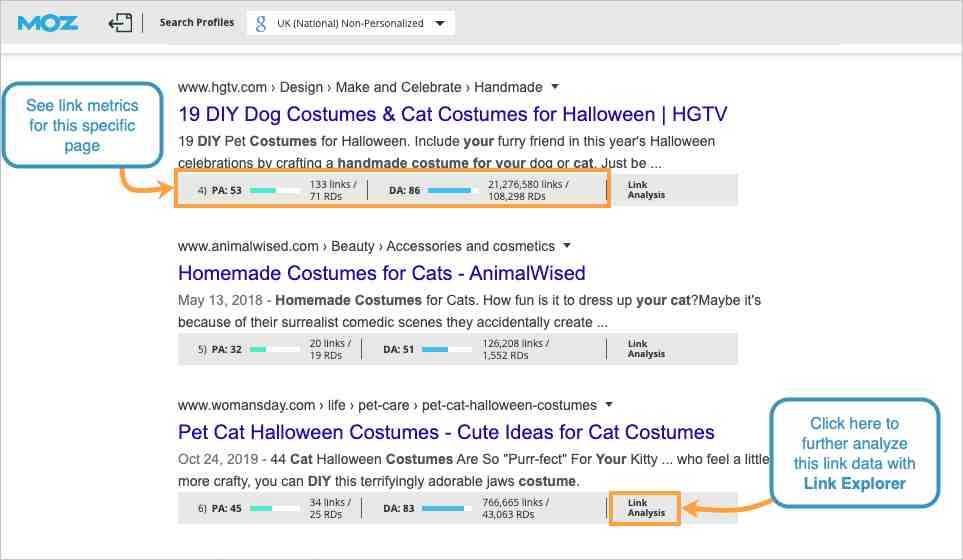
Task: Click the PA: 45 label
Action: (x=227, y=508)
